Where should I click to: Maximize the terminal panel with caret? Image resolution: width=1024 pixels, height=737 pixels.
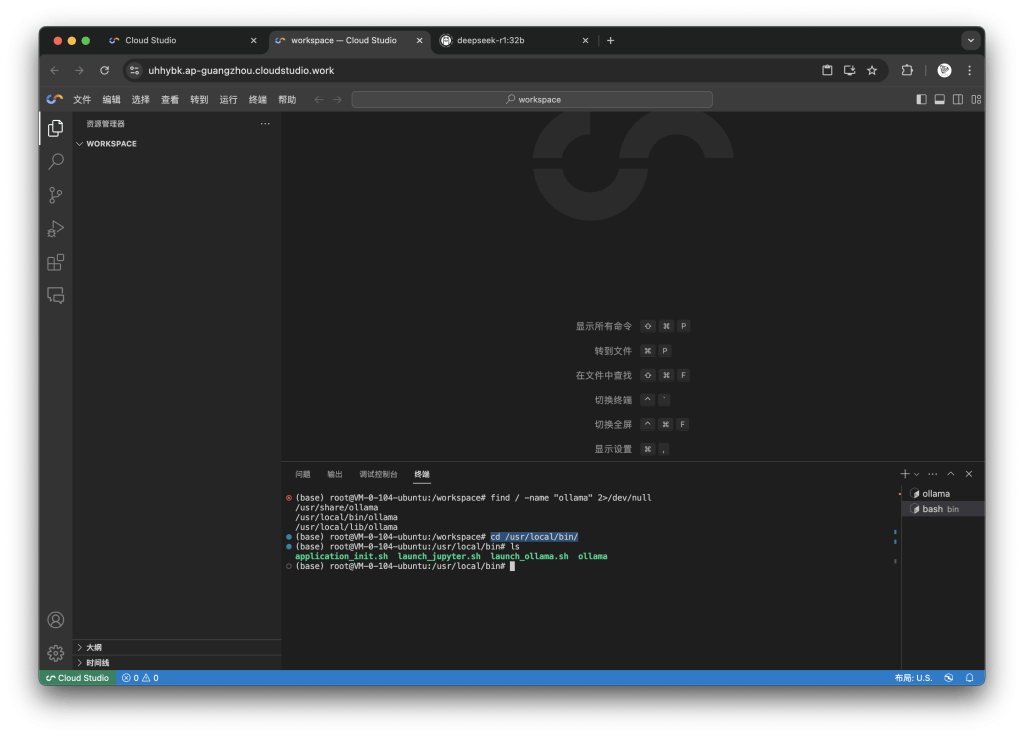coord(951,474)
